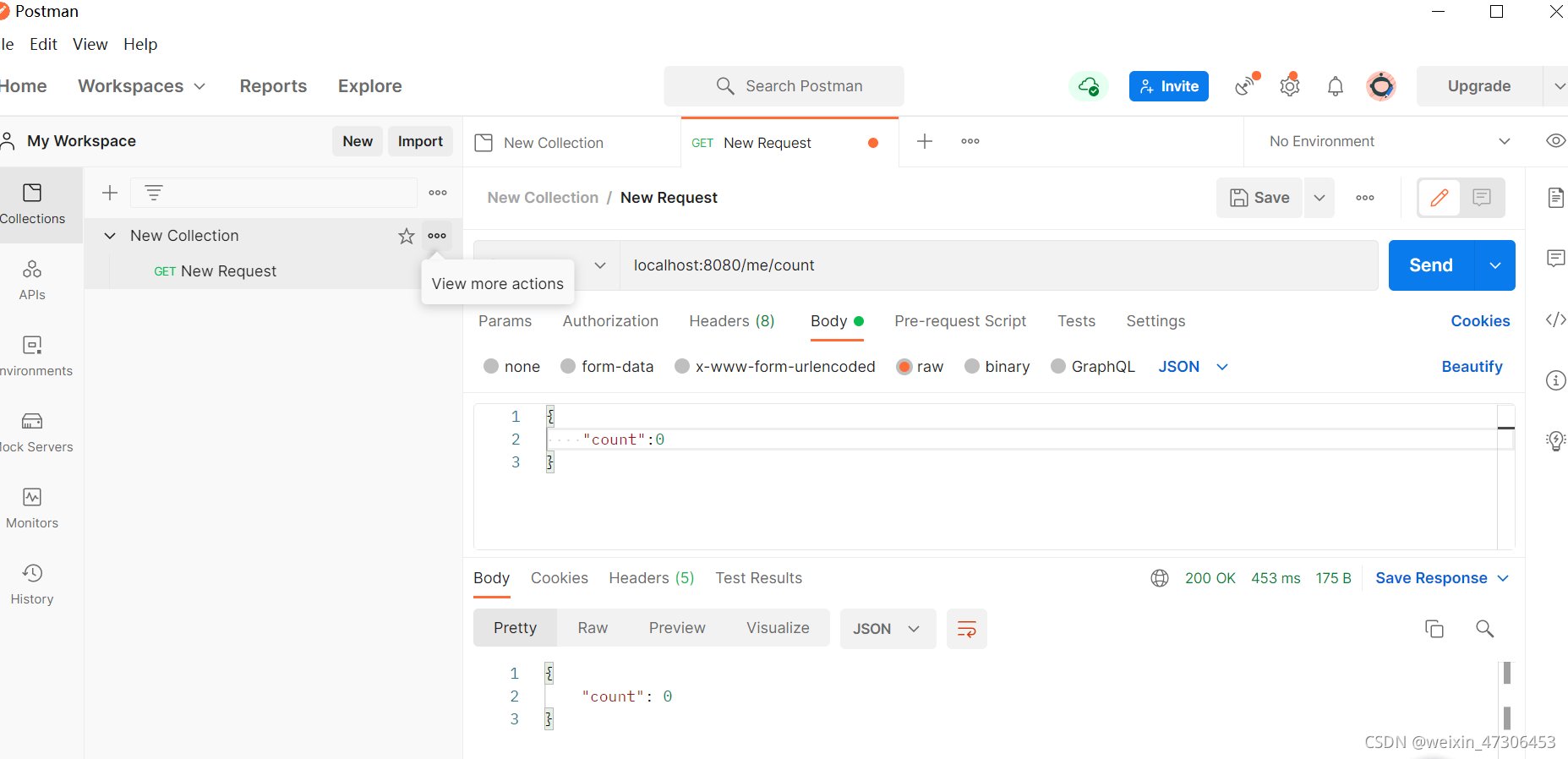
Task: Click the cloud sync status icon
Action: 1088,86
